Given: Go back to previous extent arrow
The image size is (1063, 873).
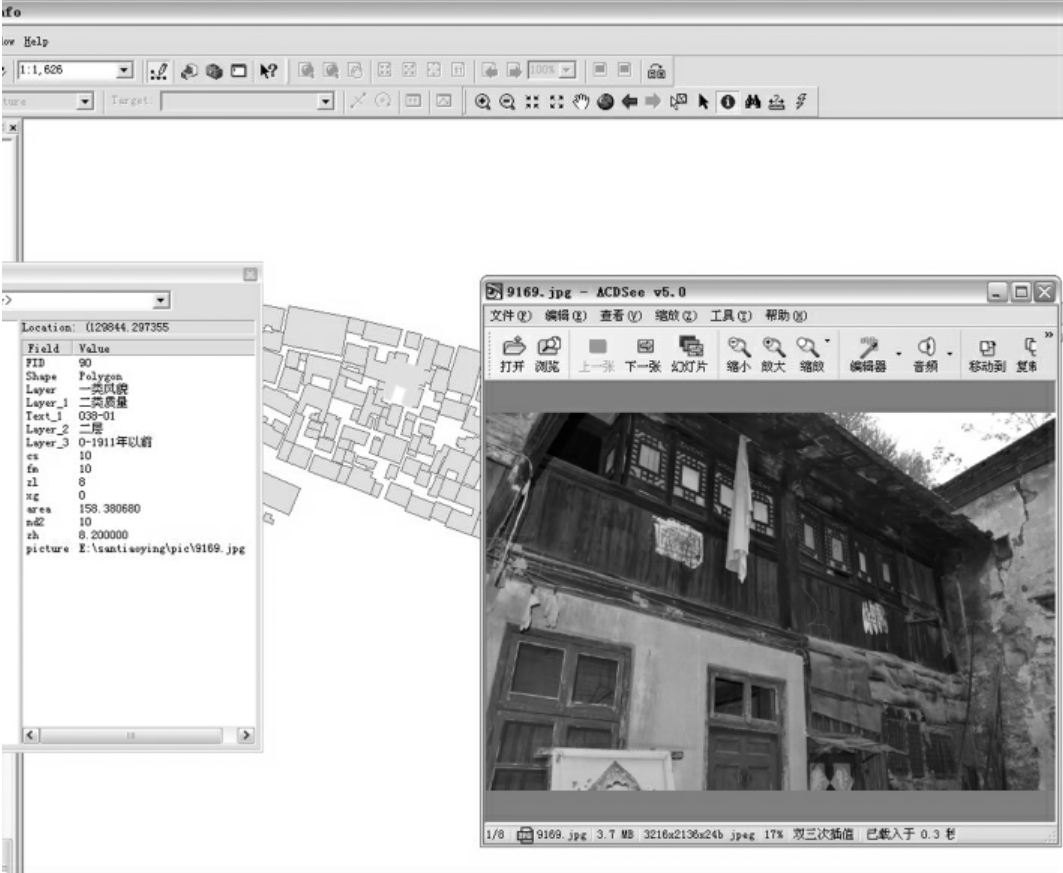Looking at the screenshot, I should [x=629, y=101].
